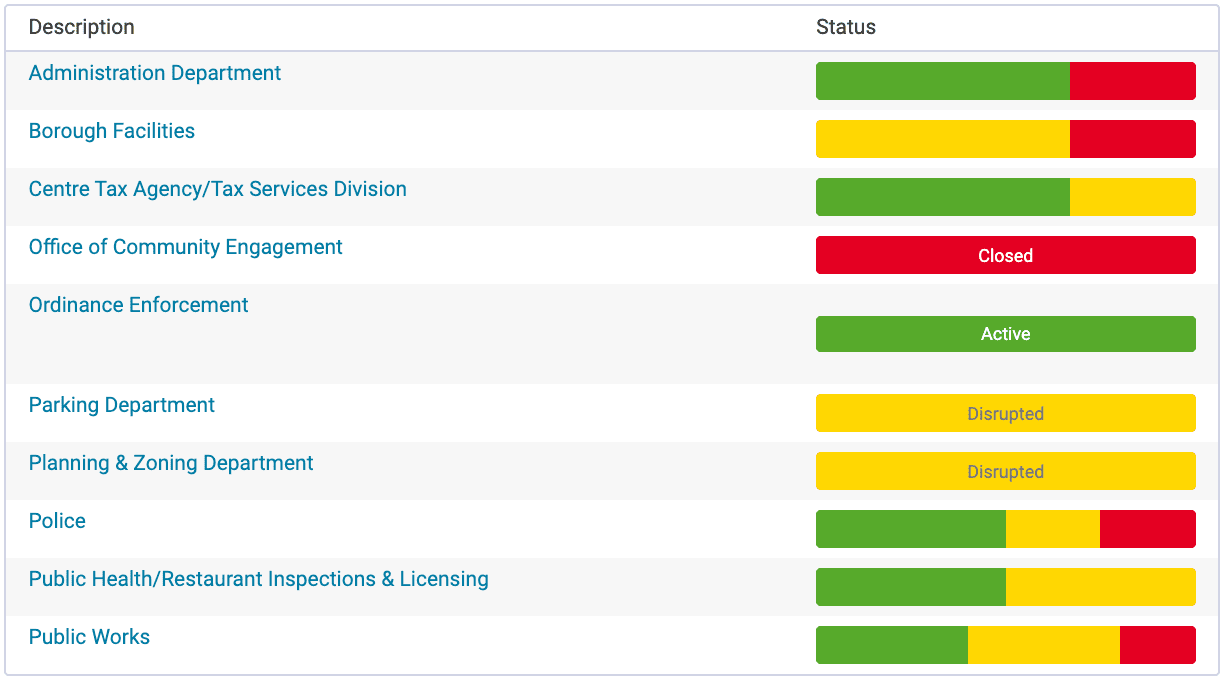Image resolution: width=1224 pixels, height=682 pixels.
Task: Click the green Active status bar
Action: point(1006,334)
